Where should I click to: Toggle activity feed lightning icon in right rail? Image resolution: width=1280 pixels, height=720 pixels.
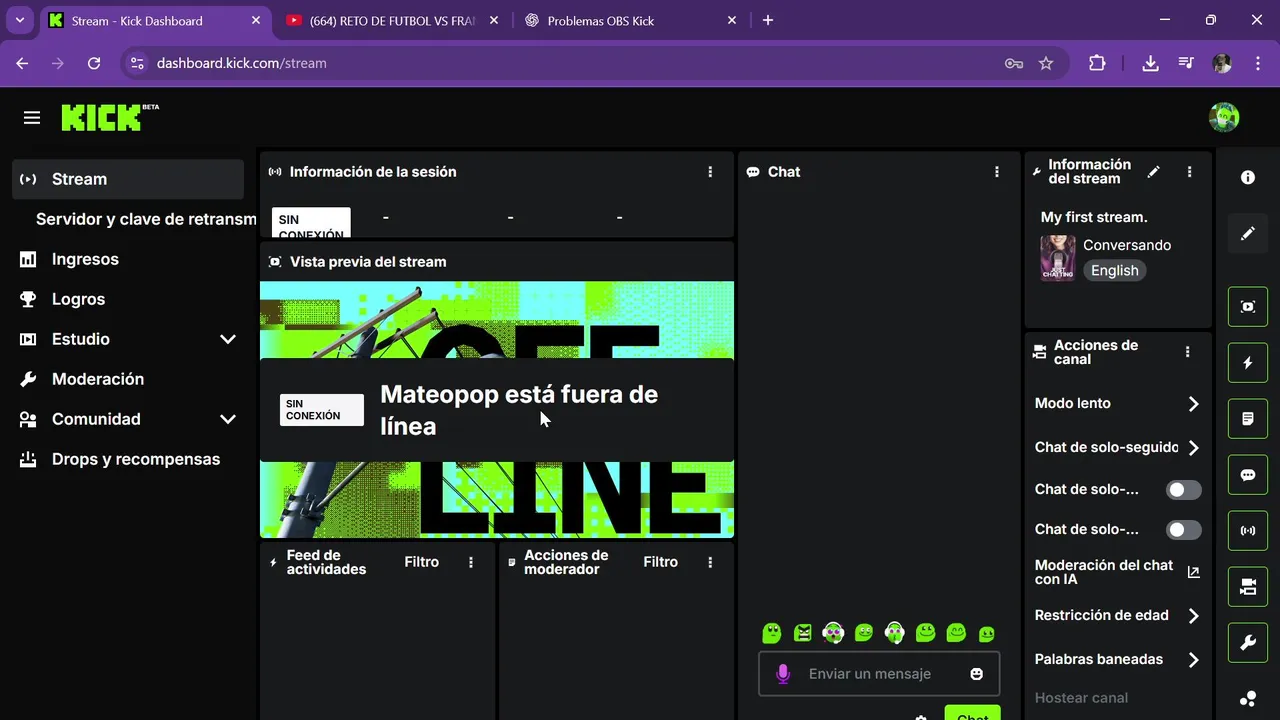[1248, 363]
